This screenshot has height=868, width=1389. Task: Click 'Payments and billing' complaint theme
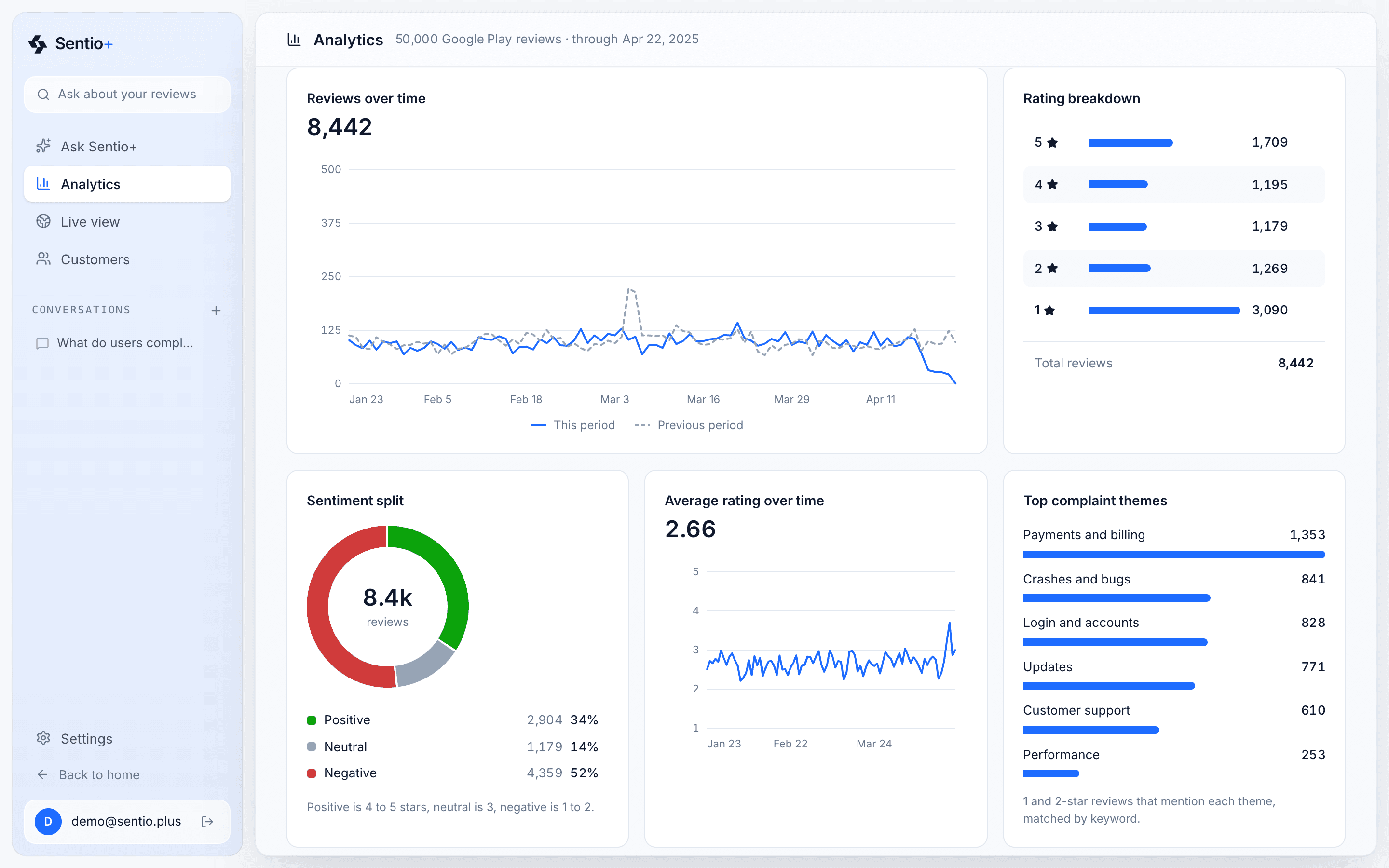(x=1084, y=534)
